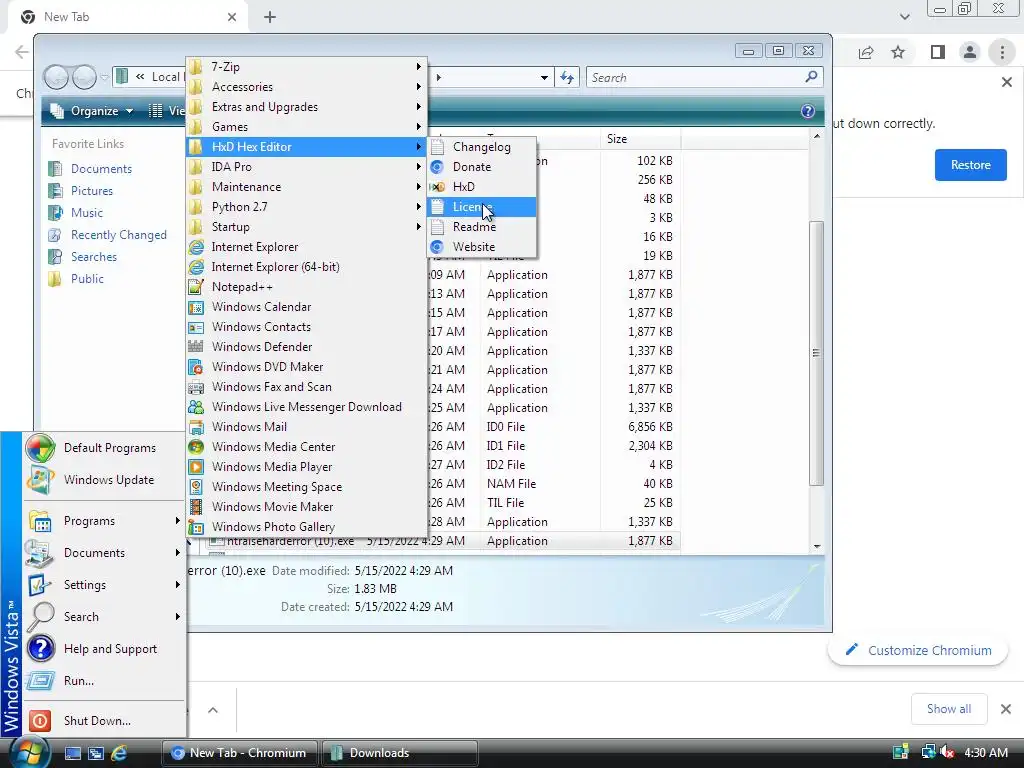Open Windows Meeting Space
Image resolution: width=1024 pixels, height=768 pixels.
pos(307,487)
